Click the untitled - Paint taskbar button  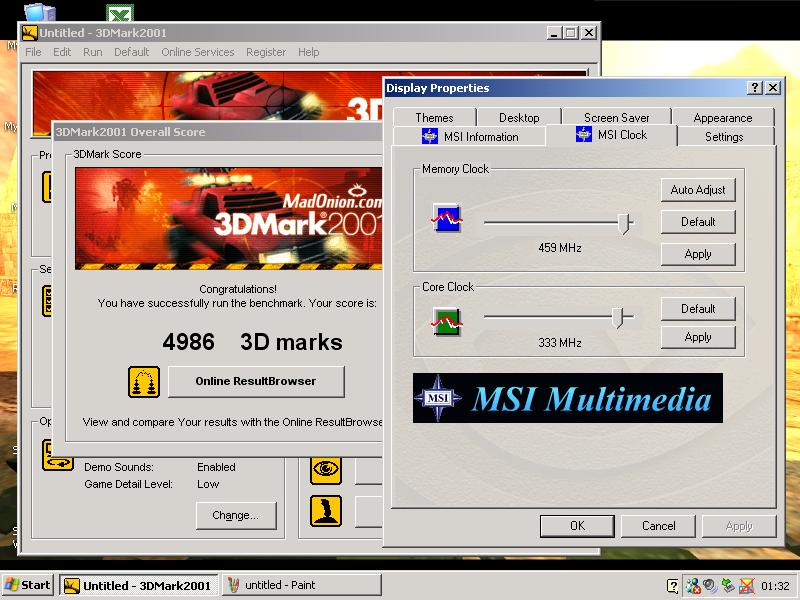[x=302, y=585]
